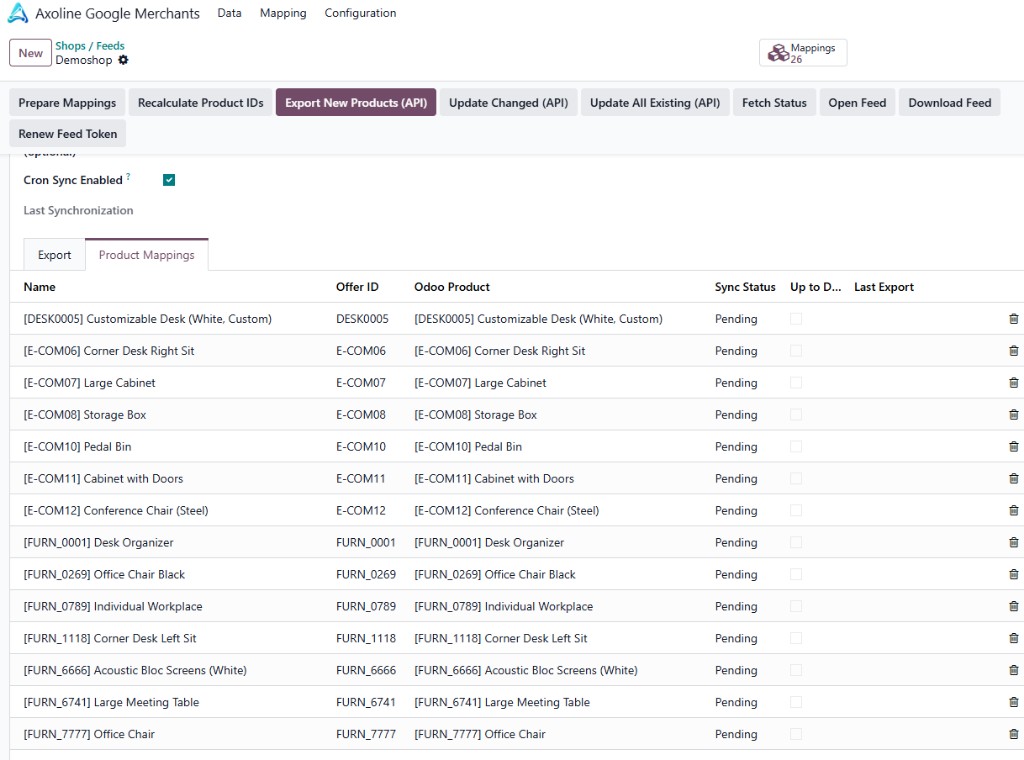
Task: Sort by the Offer ID column header
Action: pos(357,287)
